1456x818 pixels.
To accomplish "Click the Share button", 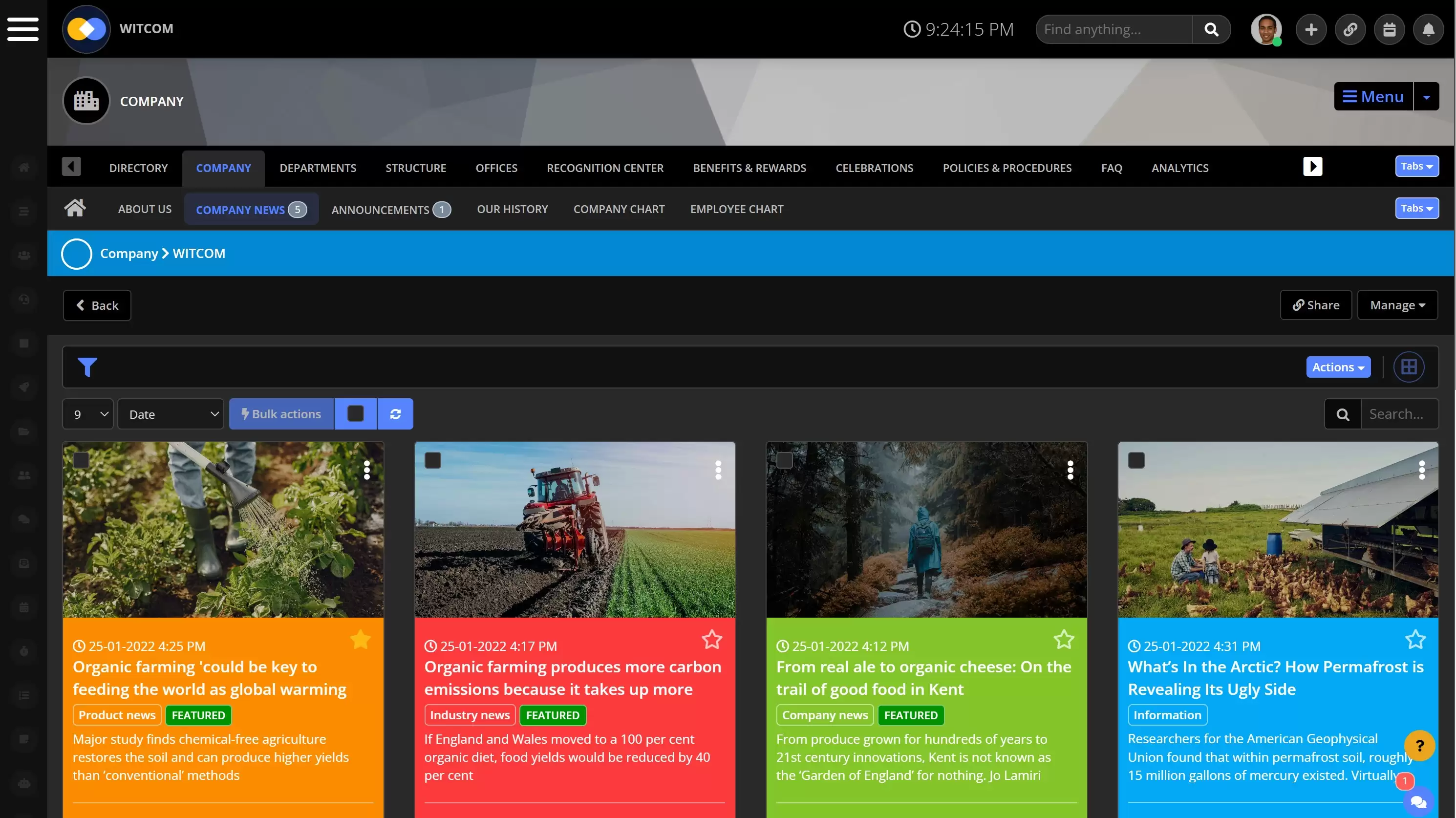I will click(x=1315, y=305).
